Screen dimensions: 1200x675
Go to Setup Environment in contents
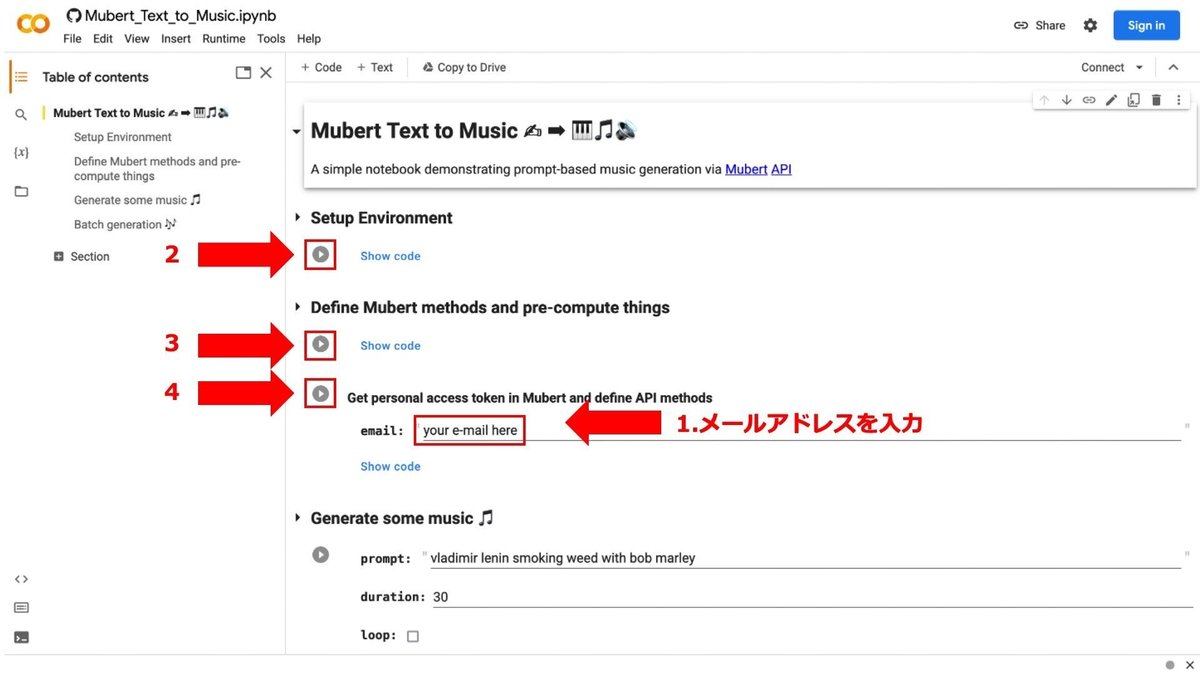tap(123, 138)
